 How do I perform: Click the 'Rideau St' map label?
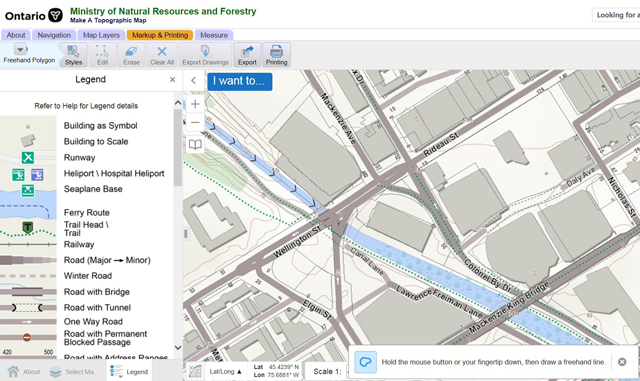[441, 145]
